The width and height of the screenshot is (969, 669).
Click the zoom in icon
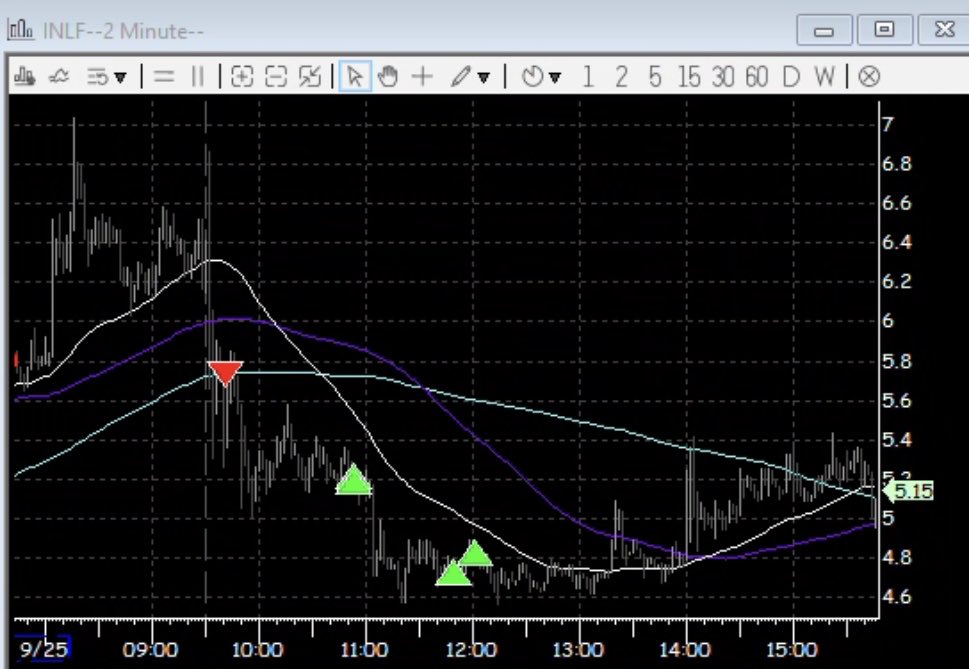click(242, 77)
